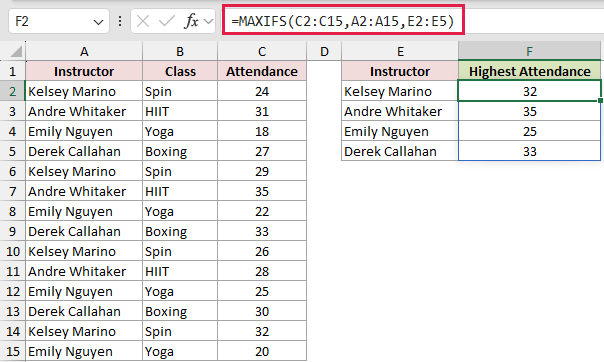Image resolution: width=604 pixels, height=362 pixels.
Task: Select cell A4 Emily Nguyen
Action: tap(84, 131)
